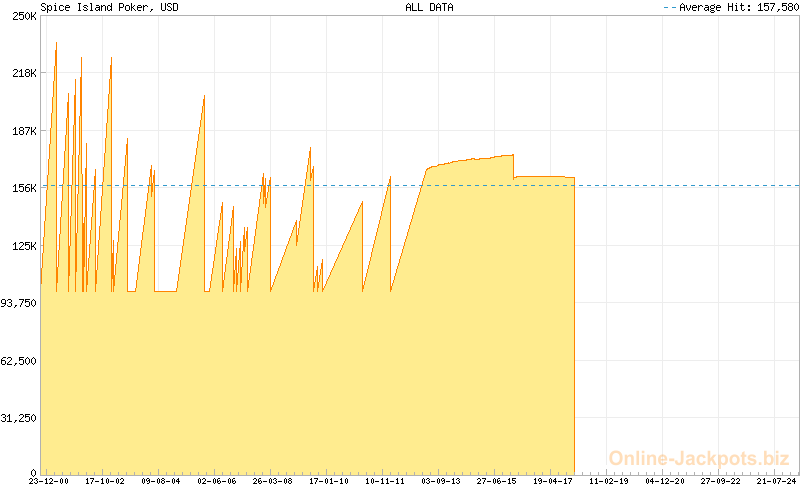
Task: Select the 'ALL DATA' label at top
Action: pyautogui.click(x=429, y=7)
